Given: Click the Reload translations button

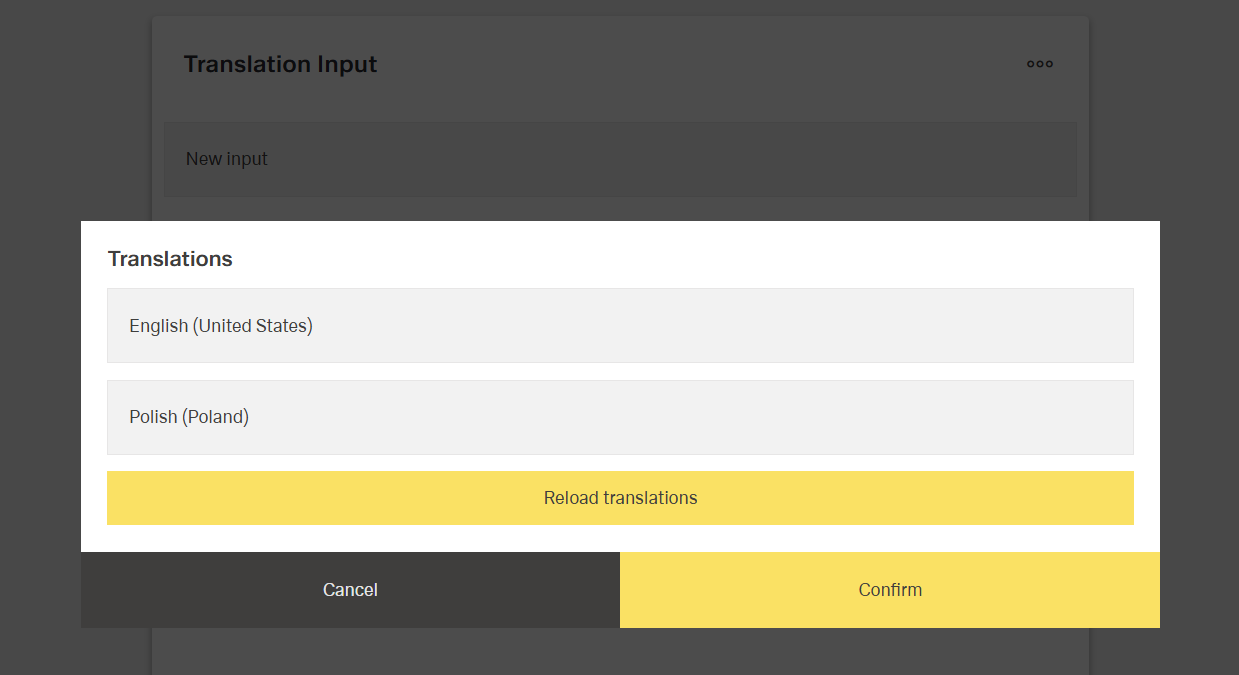Looking at the screenshot, I should pos(620,497).
